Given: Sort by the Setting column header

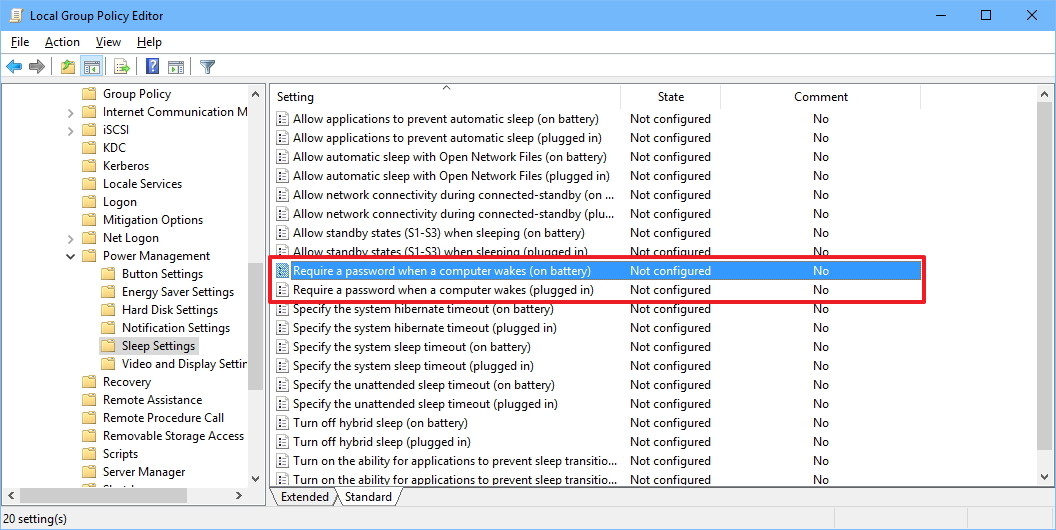Looking at the screenshot, I should pos(445,97).
